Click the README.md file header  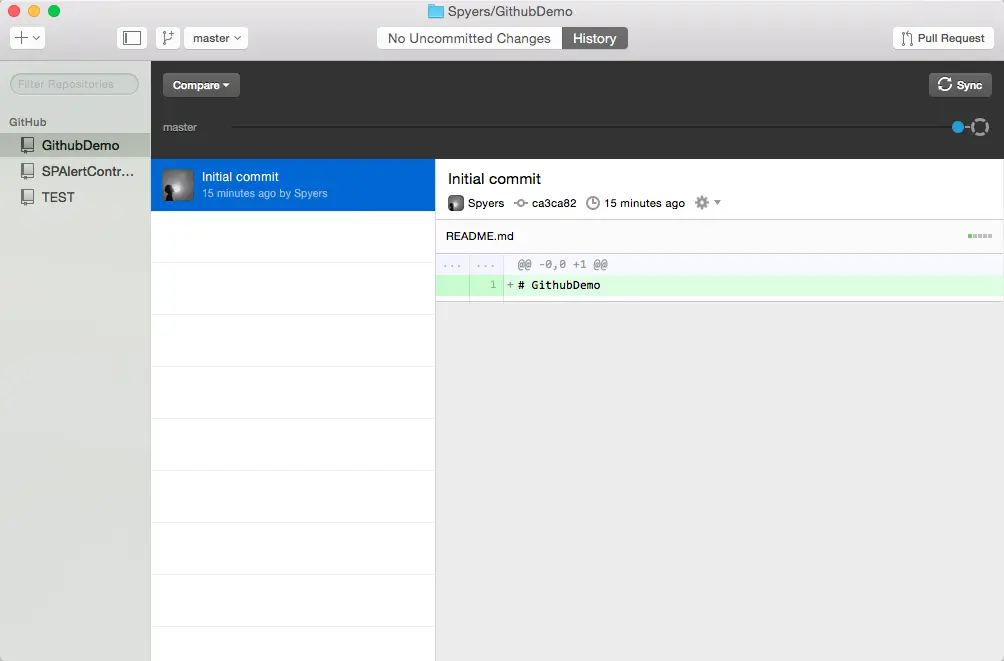click(x=720, y=236)
